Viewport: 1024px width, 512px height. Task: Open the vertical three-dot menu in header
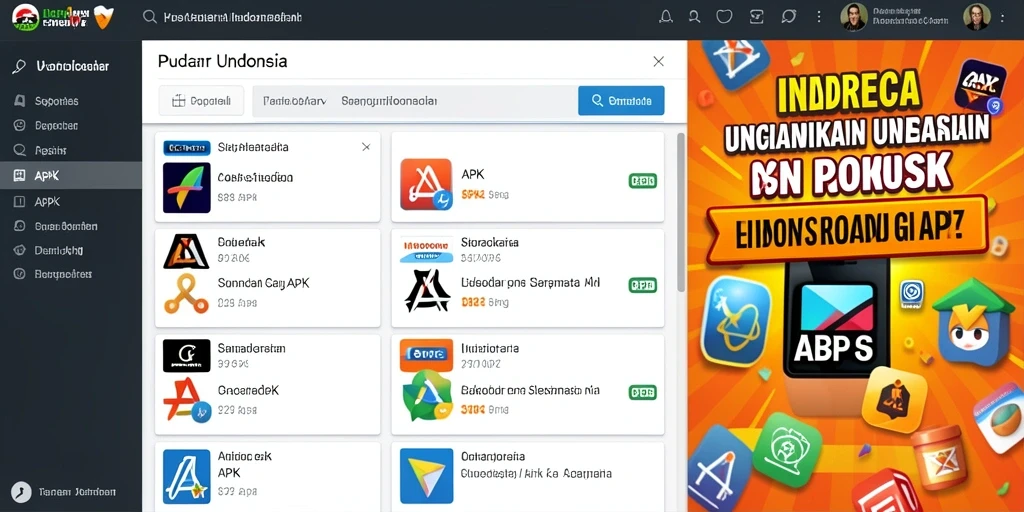[819, 16]
